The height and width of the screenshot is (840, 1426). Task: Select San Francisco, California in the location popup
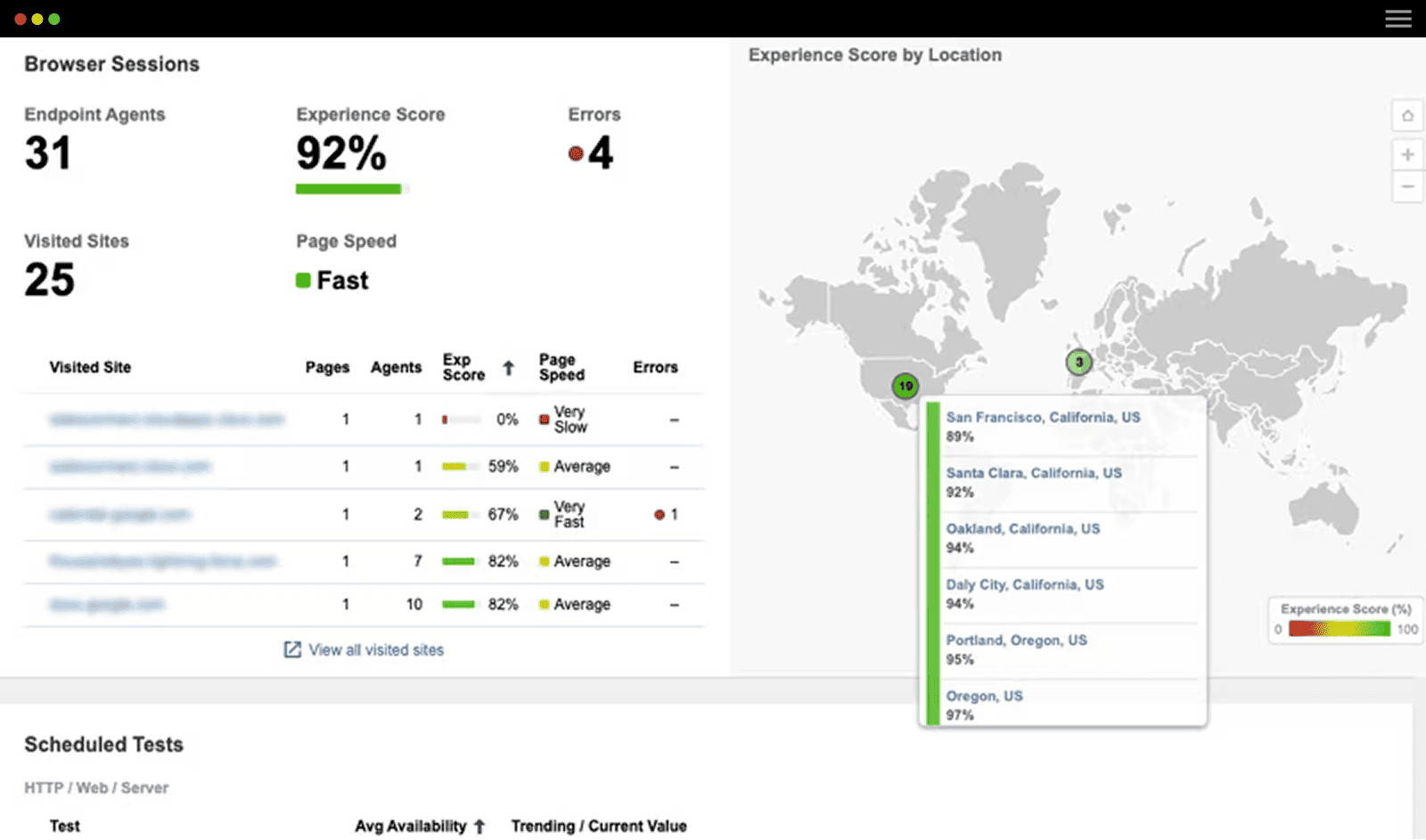1044,417
